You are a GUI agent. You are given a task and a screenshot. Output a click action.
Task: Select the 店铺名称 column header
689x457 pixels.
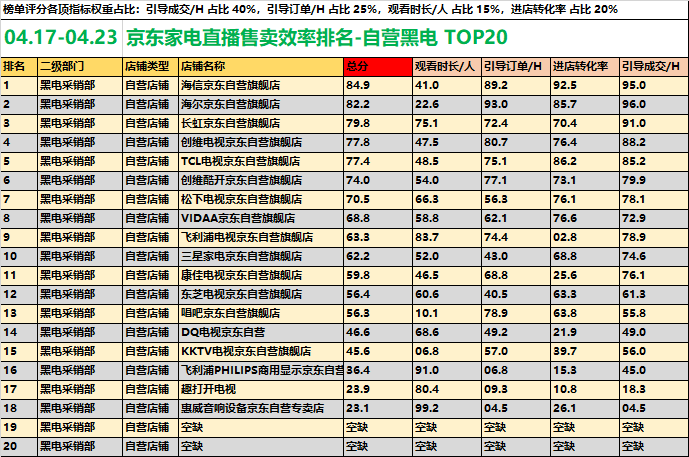[261, 66]
